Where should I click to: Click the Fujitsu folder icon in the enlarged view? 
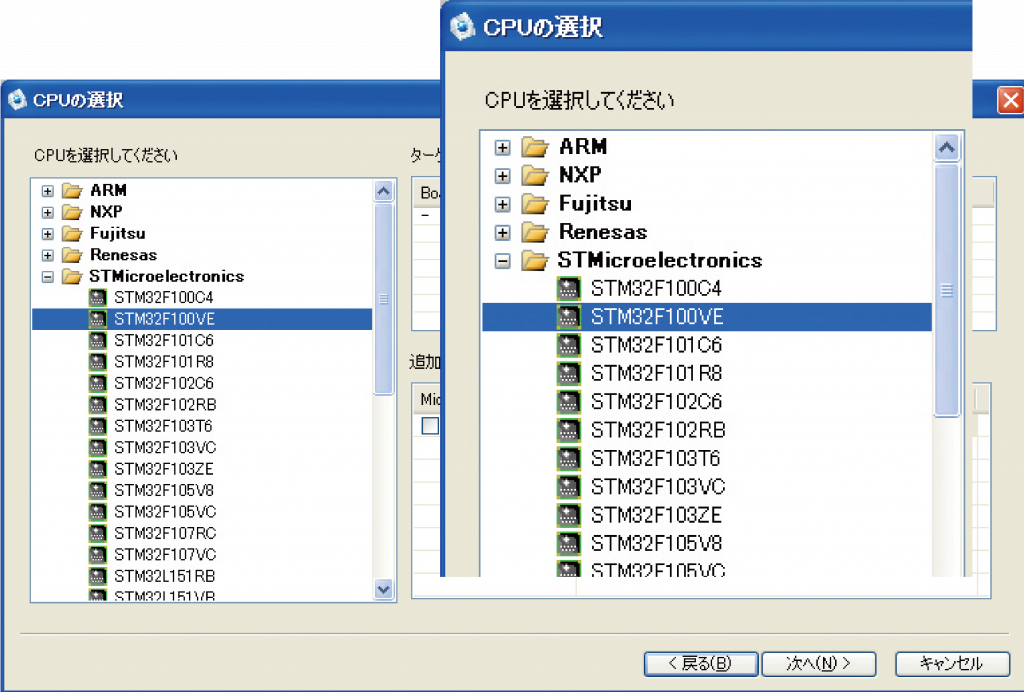tap(535, 204)
